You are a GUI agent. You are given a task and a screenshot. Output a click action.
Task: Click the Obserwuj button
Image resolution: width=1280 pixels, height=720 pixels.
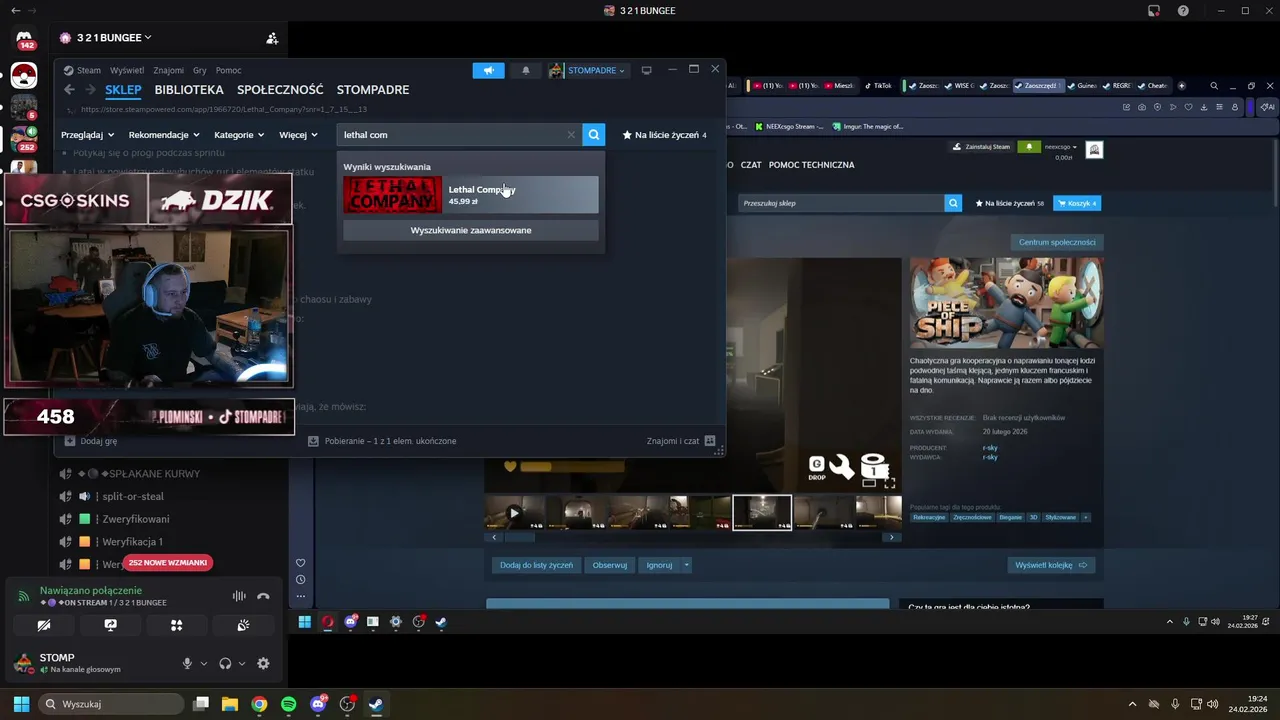609,565
